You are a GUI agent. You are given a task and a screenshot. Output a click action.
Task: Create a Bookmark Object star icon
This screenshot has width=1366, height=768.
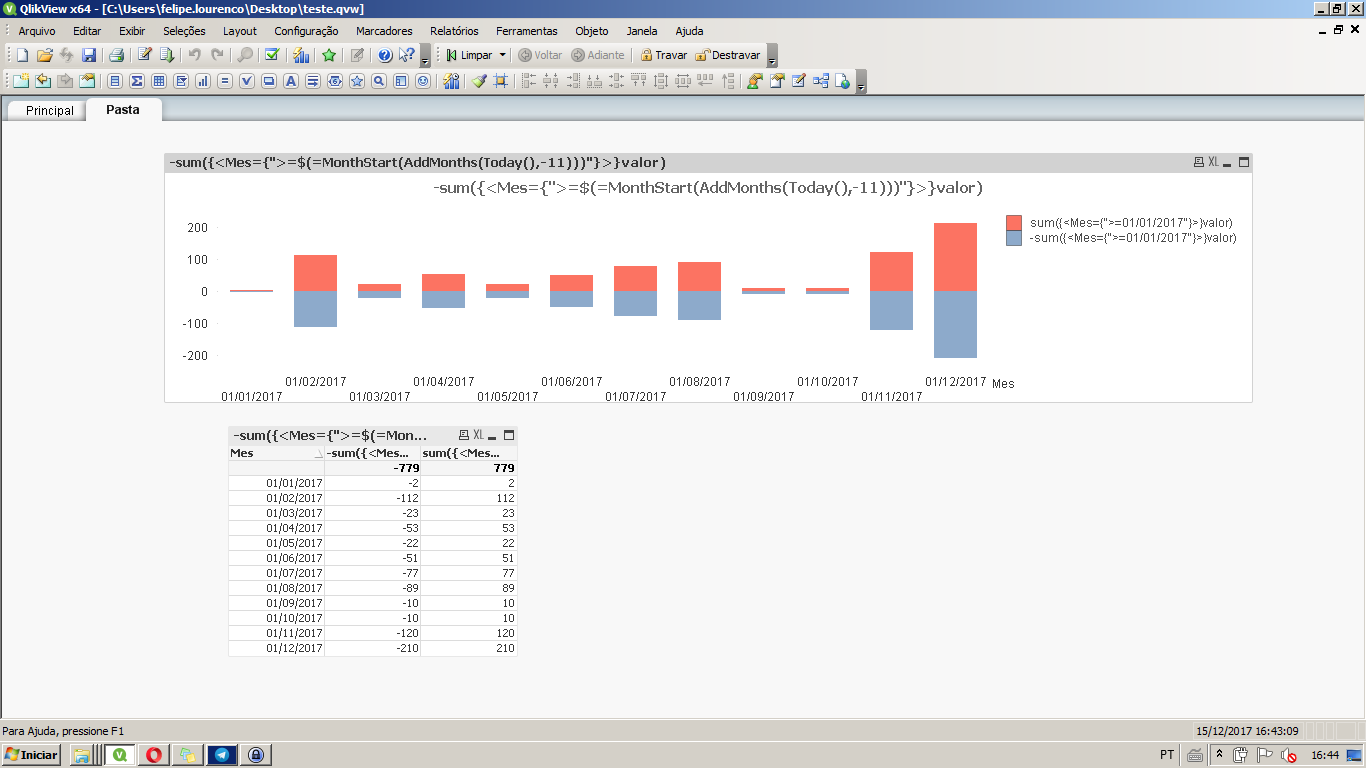click(x=357, y=81)
